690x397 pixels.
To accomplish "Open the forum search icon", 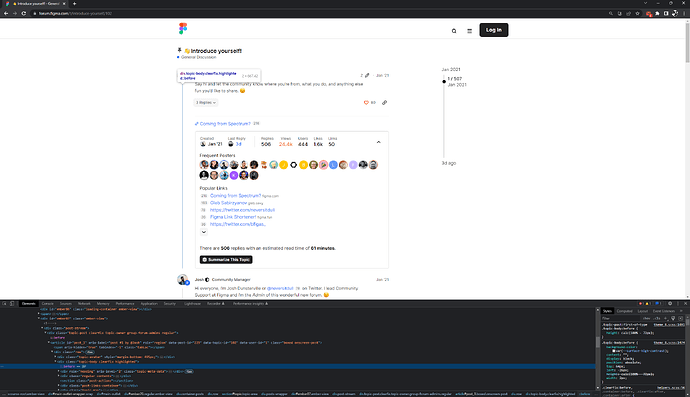I will tap(454, 31).
